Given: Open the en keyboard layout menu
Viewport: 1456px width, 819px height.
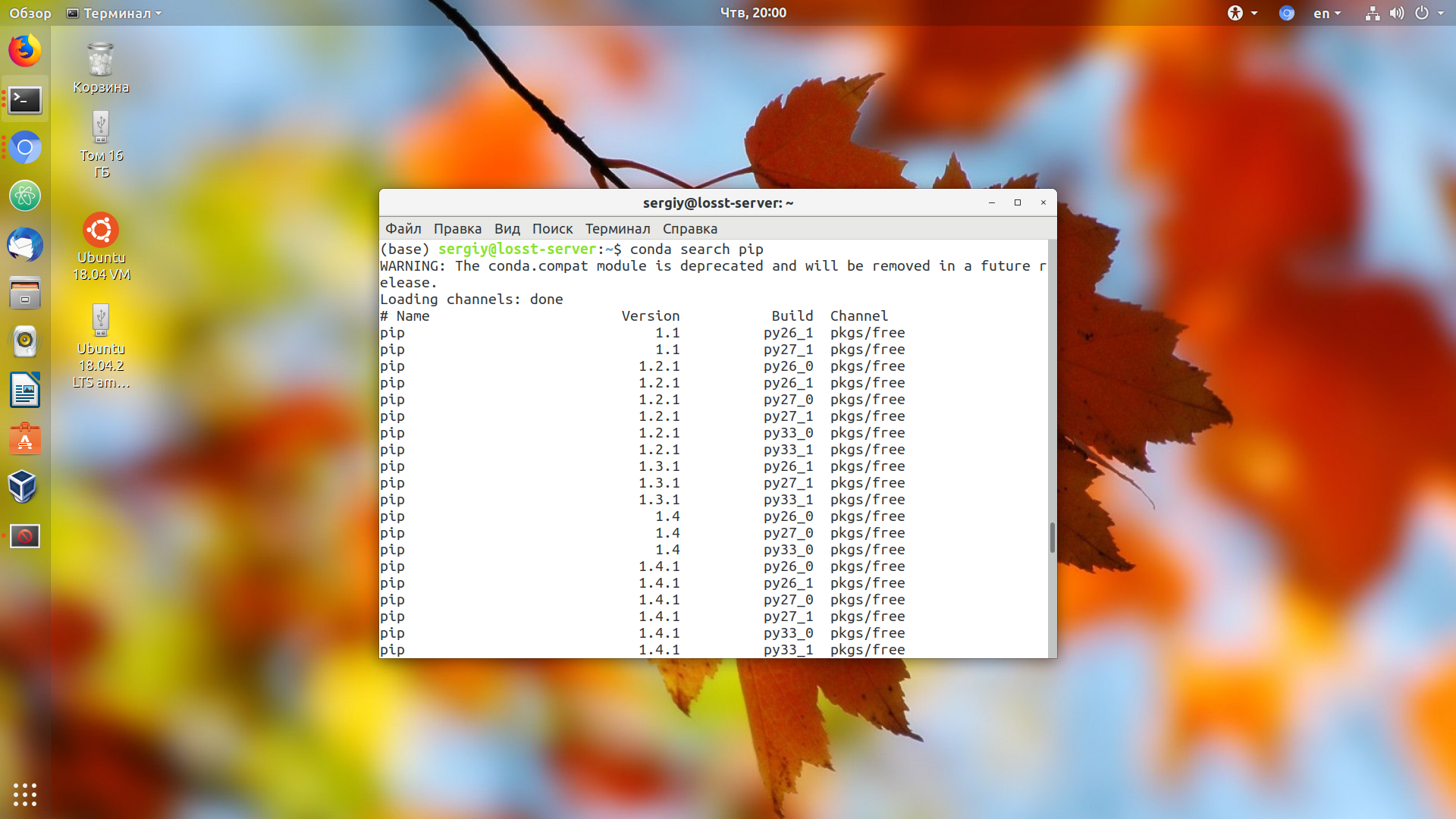Looking at the screenshot, I should 1326,13.
